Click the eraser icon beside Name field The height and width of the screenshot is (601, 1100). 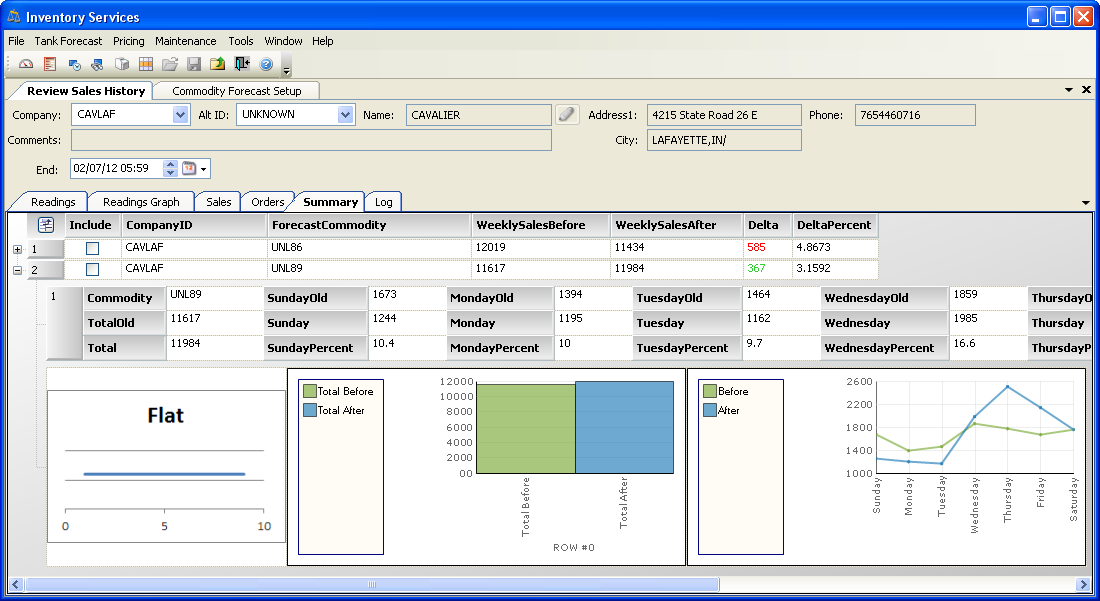pos(567,115)
